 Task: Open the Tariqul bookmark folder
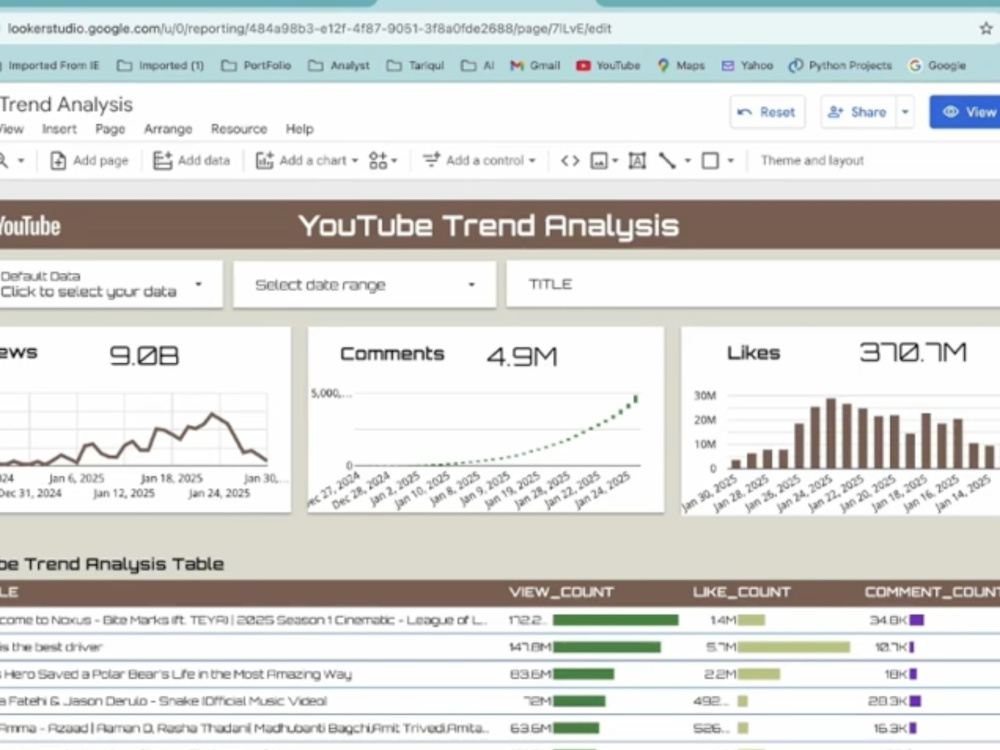click(x=415, y=65)
